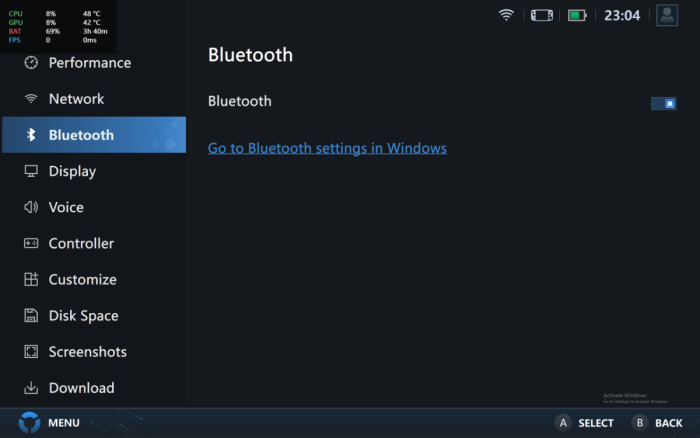Click the battery indicator icon
700x438 pixels.
[x=577, y=15]
